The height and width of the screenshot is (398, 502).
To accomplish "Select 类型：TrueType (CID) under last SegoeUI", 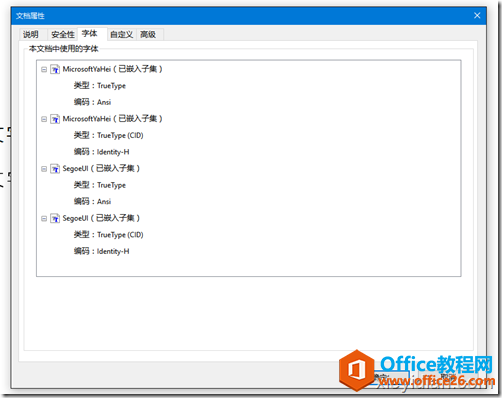I will [x=108, y=235].
